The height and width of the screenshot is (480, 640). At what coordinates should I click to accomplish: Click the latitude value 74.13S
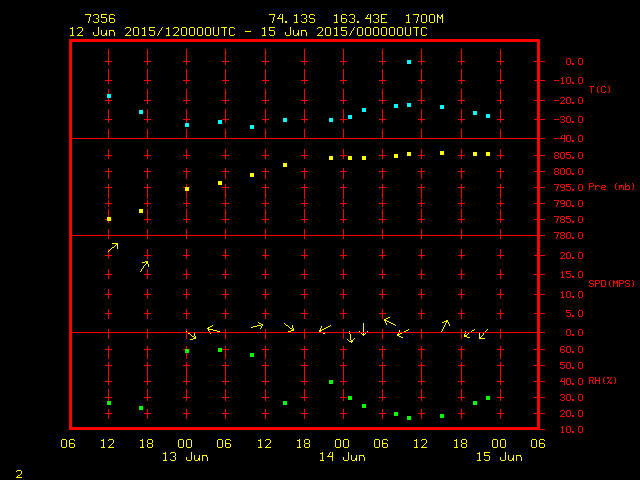pos(290,19)
